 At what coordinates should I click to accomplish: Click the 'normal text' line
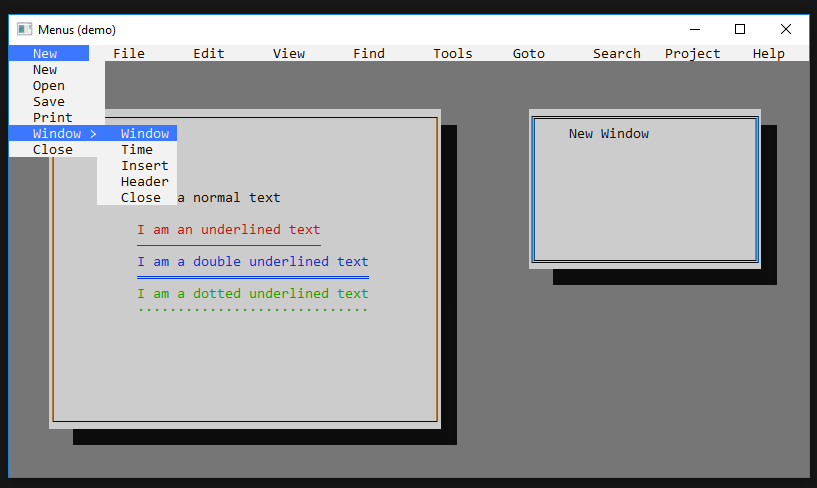229,197
